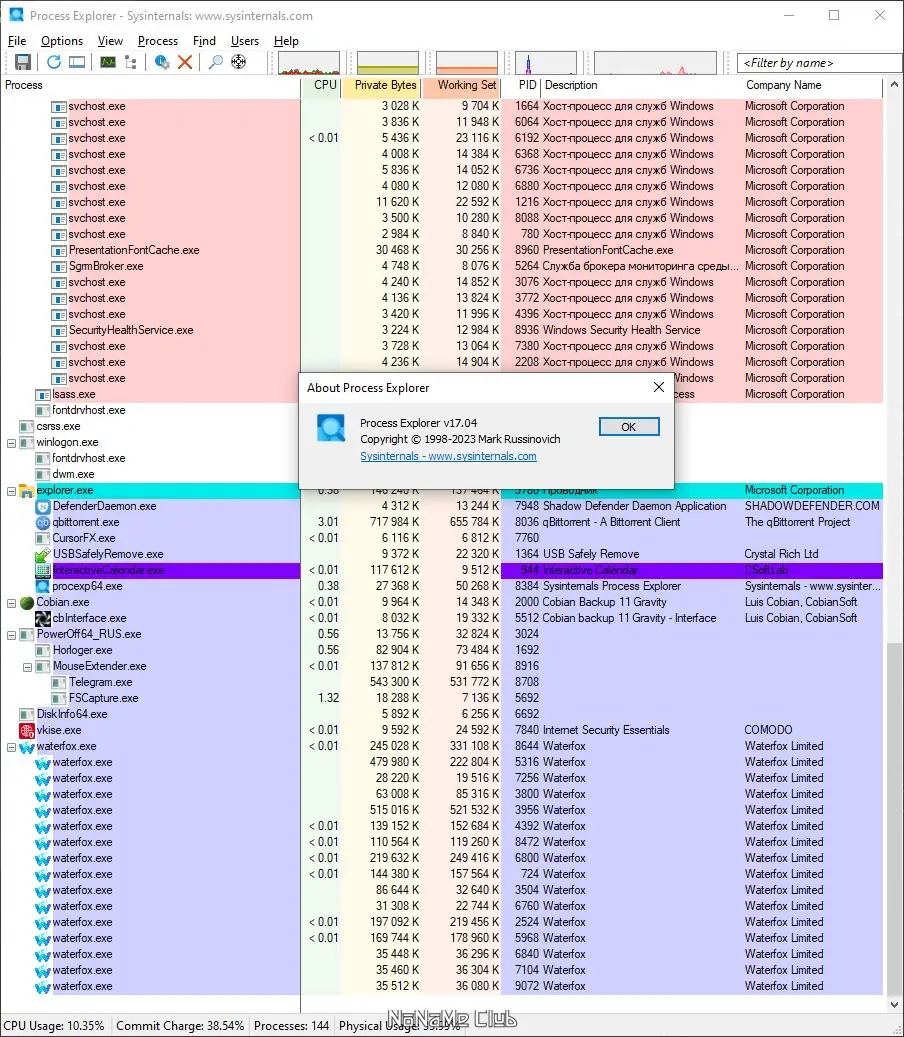The width and height of the screenshot is (904, 1037).
Task: Sort by the Working Set column header
Action: 462,85
